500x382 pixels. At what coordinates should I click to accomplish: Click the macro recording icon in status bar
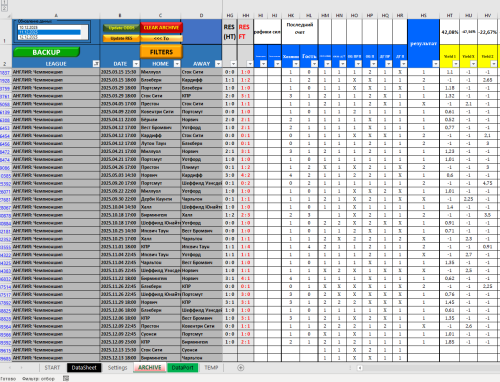point(66,378)
